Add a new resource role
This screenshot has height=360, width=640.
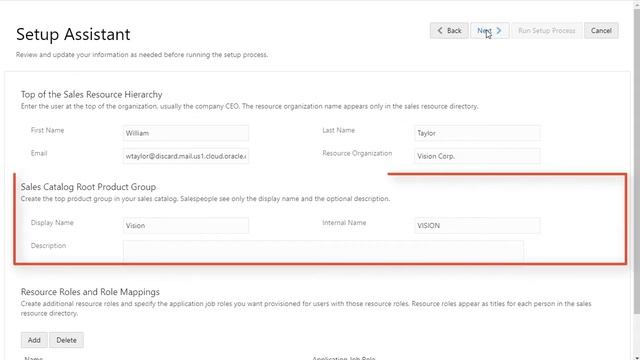[x=34, y=340]
